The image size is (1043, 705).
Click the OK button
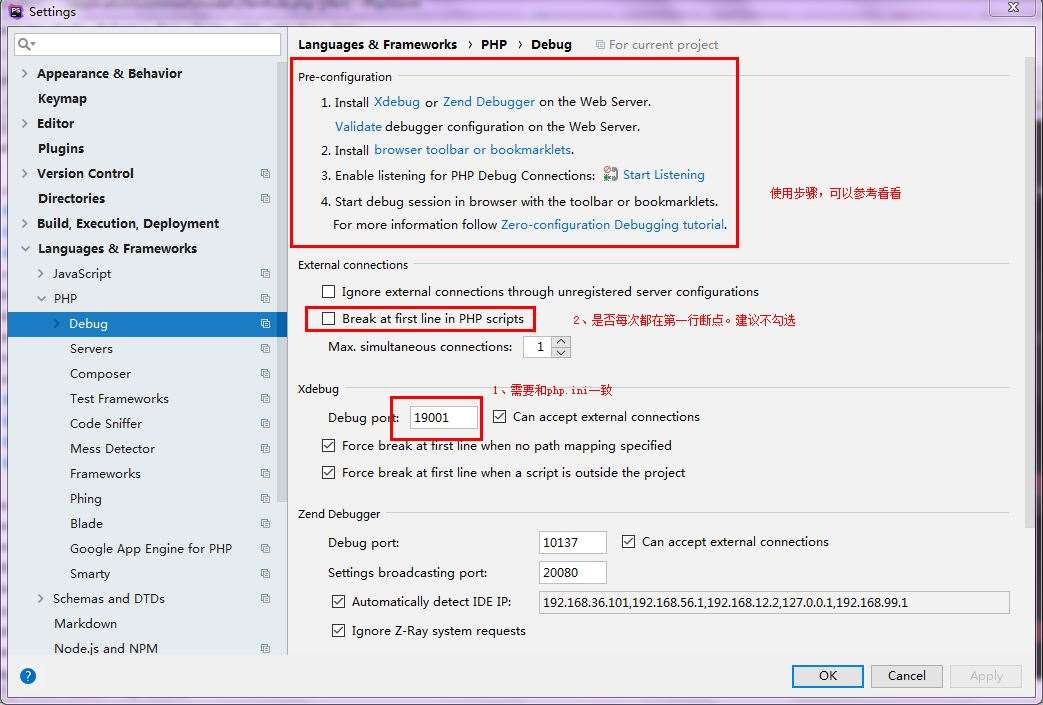coord(827,676)
